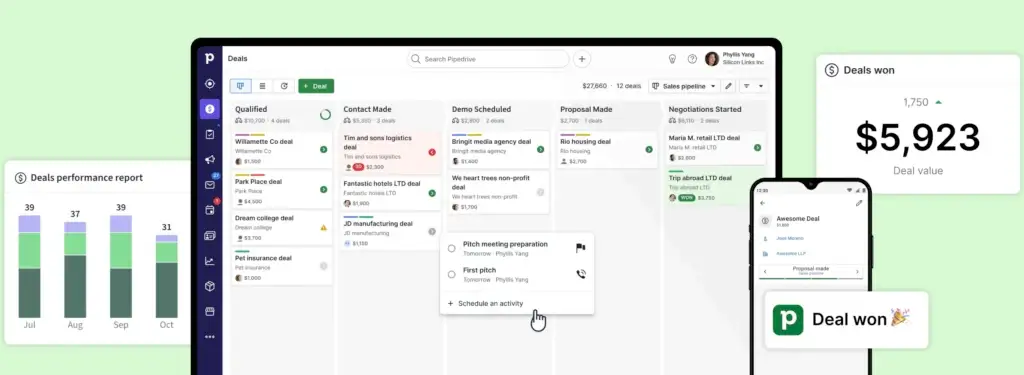
Task: Click green arrow on Fantastic hotels LTD deal
Action: point(432,193)
